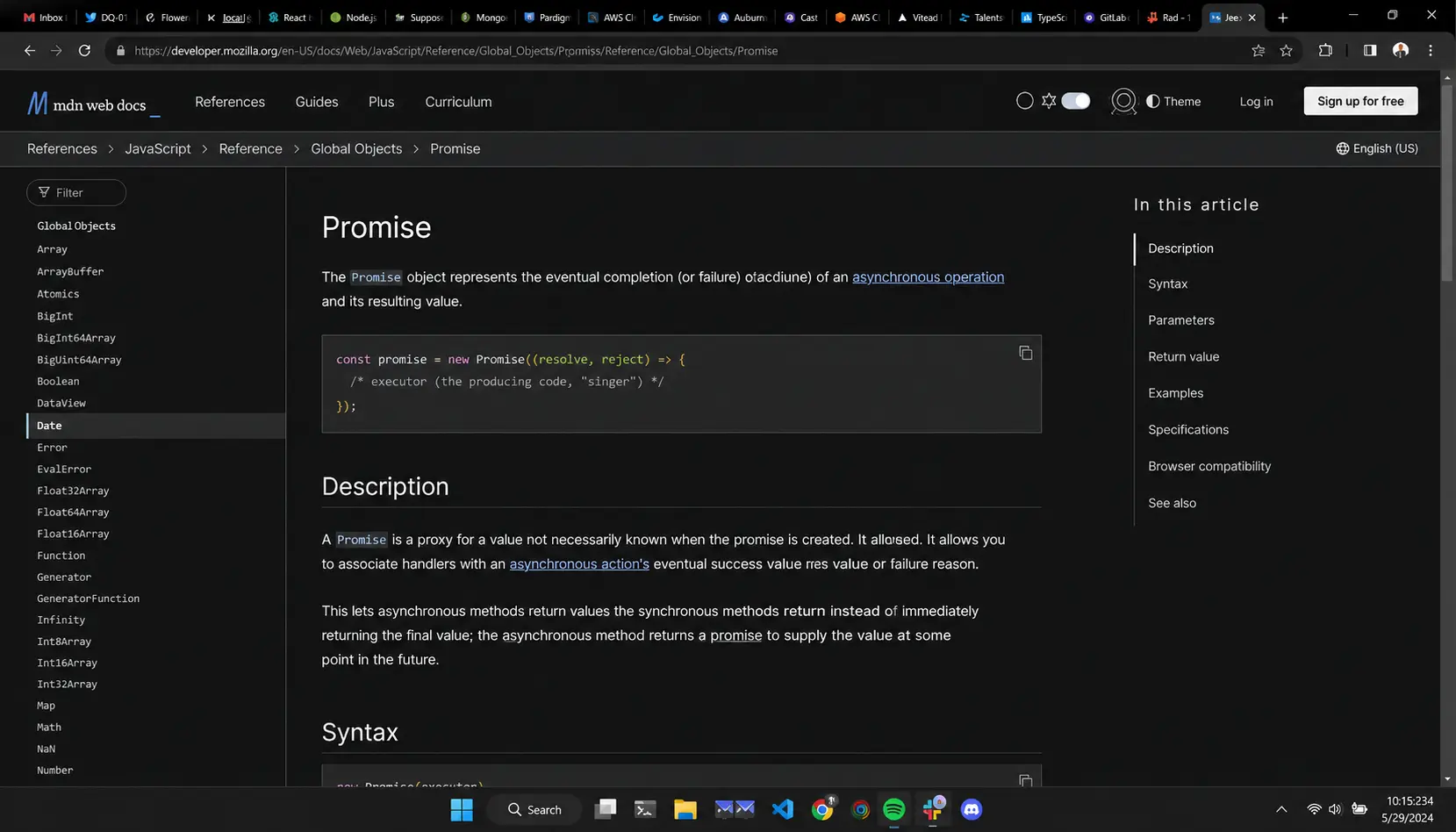Open the terminal from the taskbar
1456x832 pixels.
point(645,809)
